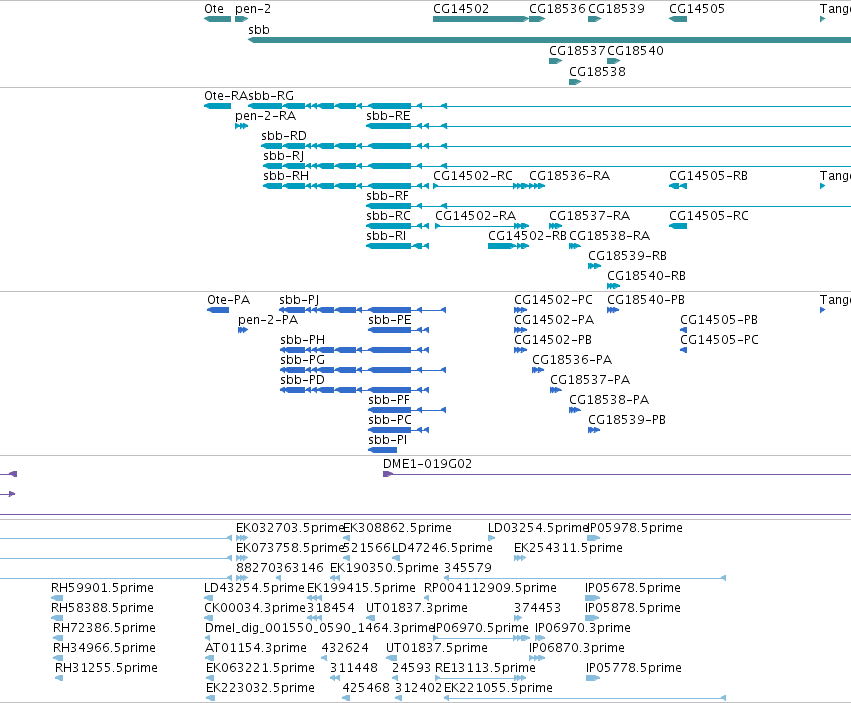
Task: Click the EK308862.5prime EST label
Action: pyautogui.click(x=397, y=528)
